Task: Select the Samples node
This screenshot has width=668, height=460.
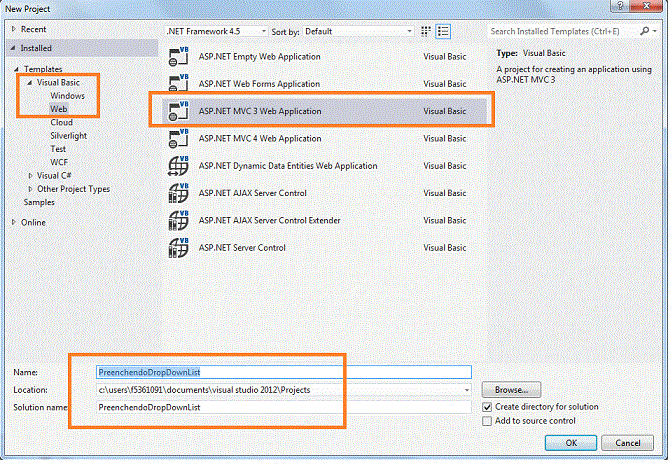Action: 39,202
